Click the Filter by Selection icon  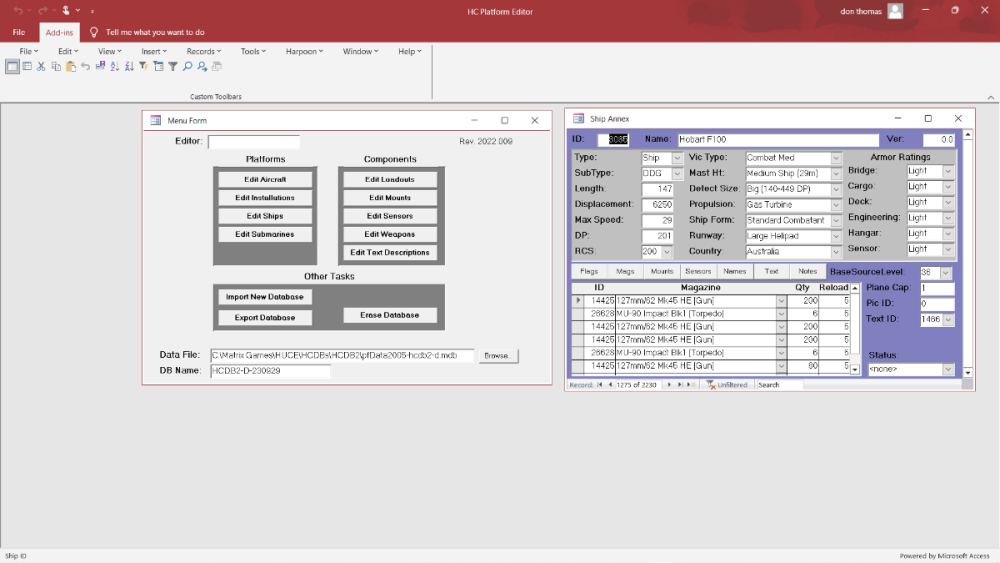(x=143, y=66)
